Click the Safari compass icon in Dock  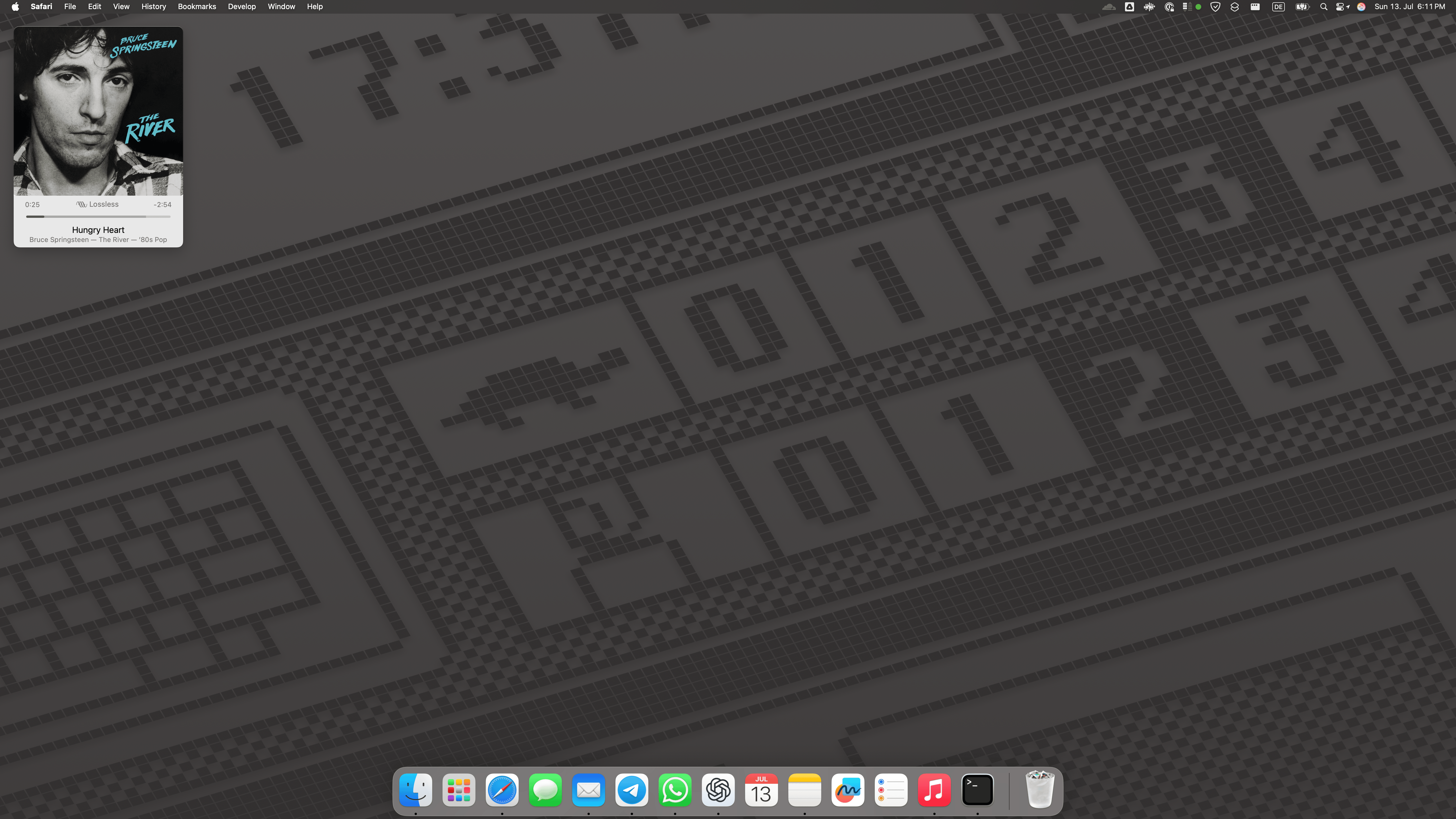point(502,790)
